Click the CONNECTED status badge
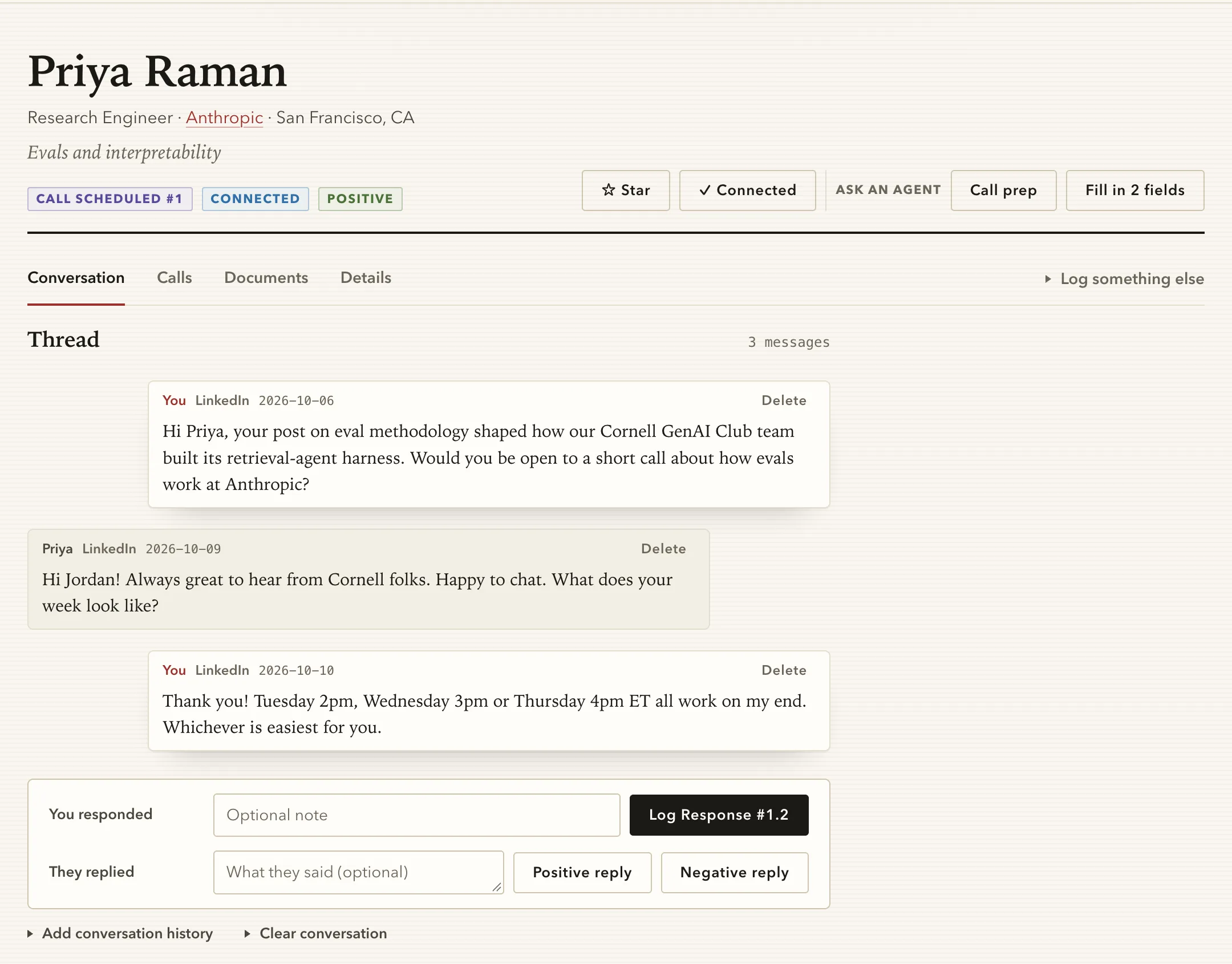1232x964 pixels. [255, 199]
